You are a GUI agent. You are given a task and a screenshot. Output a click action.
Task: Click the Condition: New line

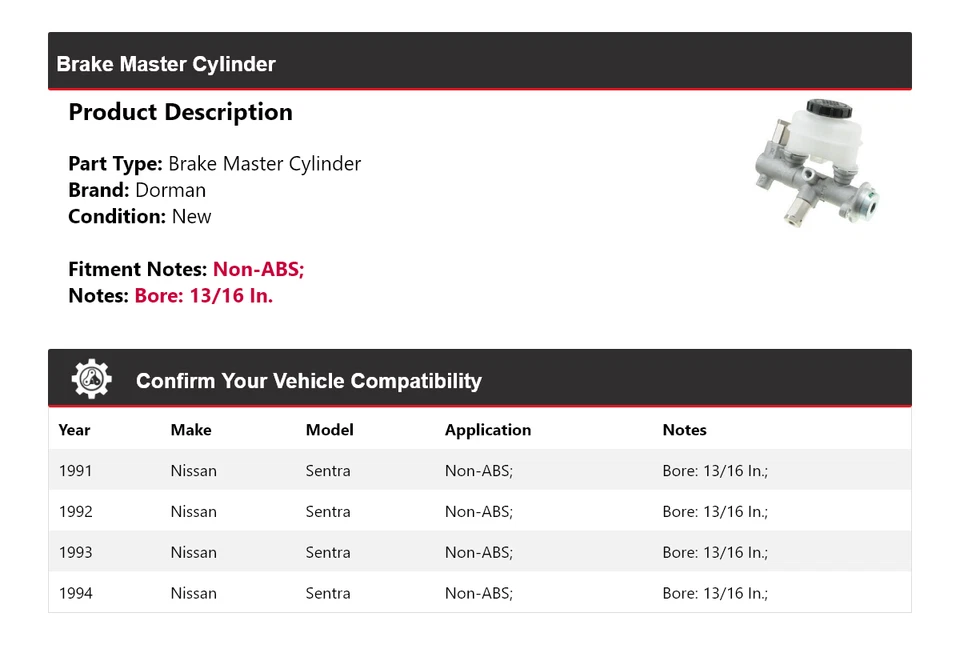point(139,216)
